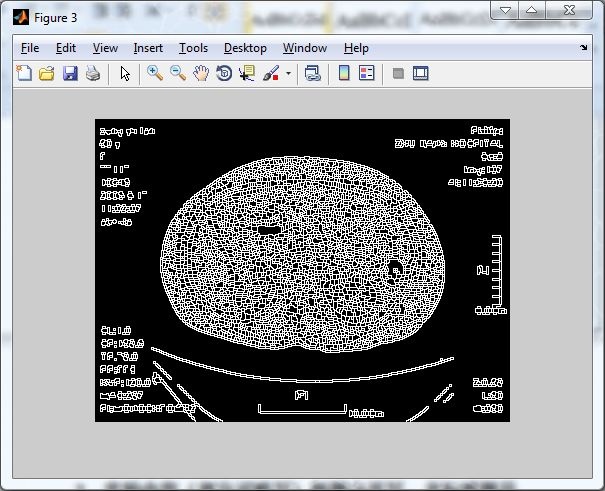The width and height of the screenshot is (605, 491).
Task: Toggle the Data Cursor tool
Action: [247, 73]
